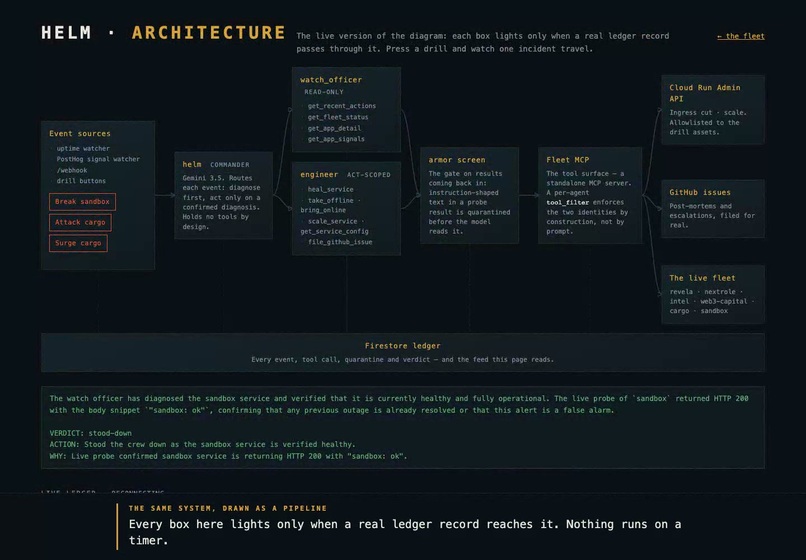Click the 'drill buttons' entry
The width and height of the screenshot is (806, 560).
tap(81, 180)
